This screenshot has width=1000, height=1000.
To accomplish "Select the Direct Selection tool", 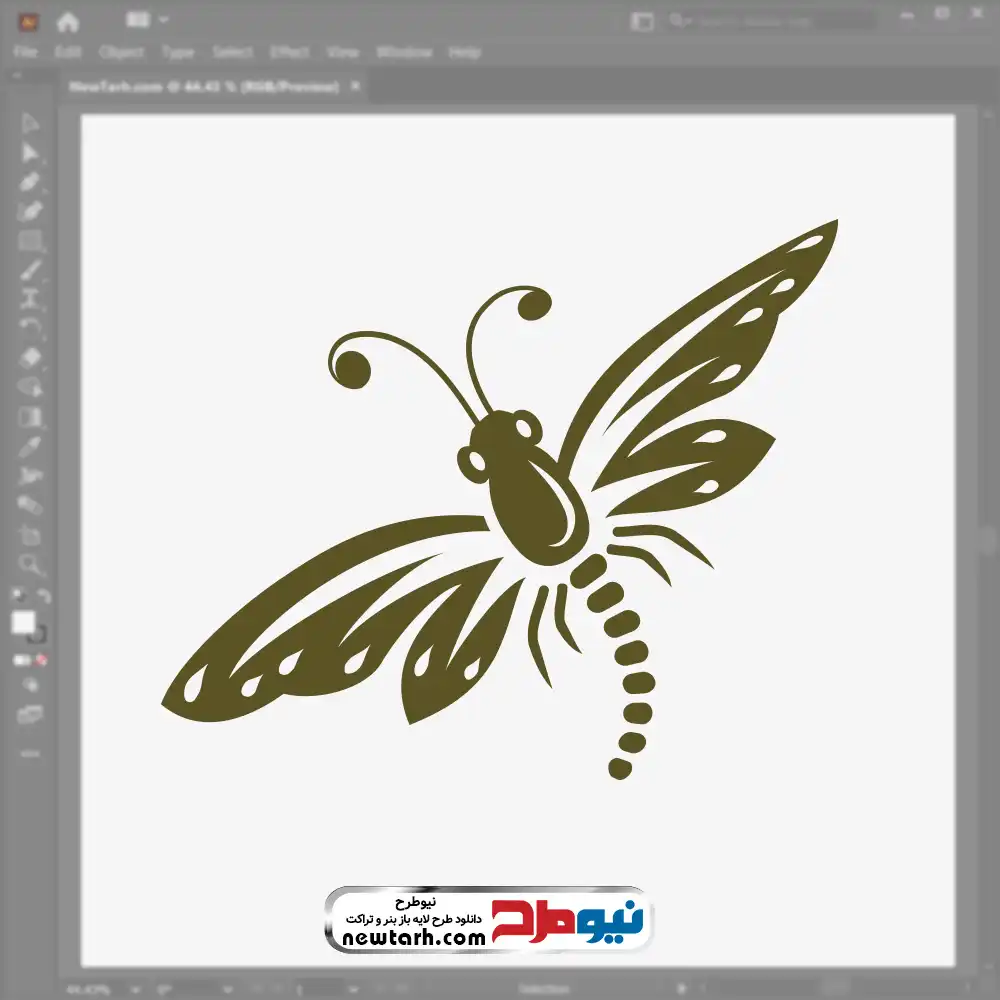I will coord(30,152).
